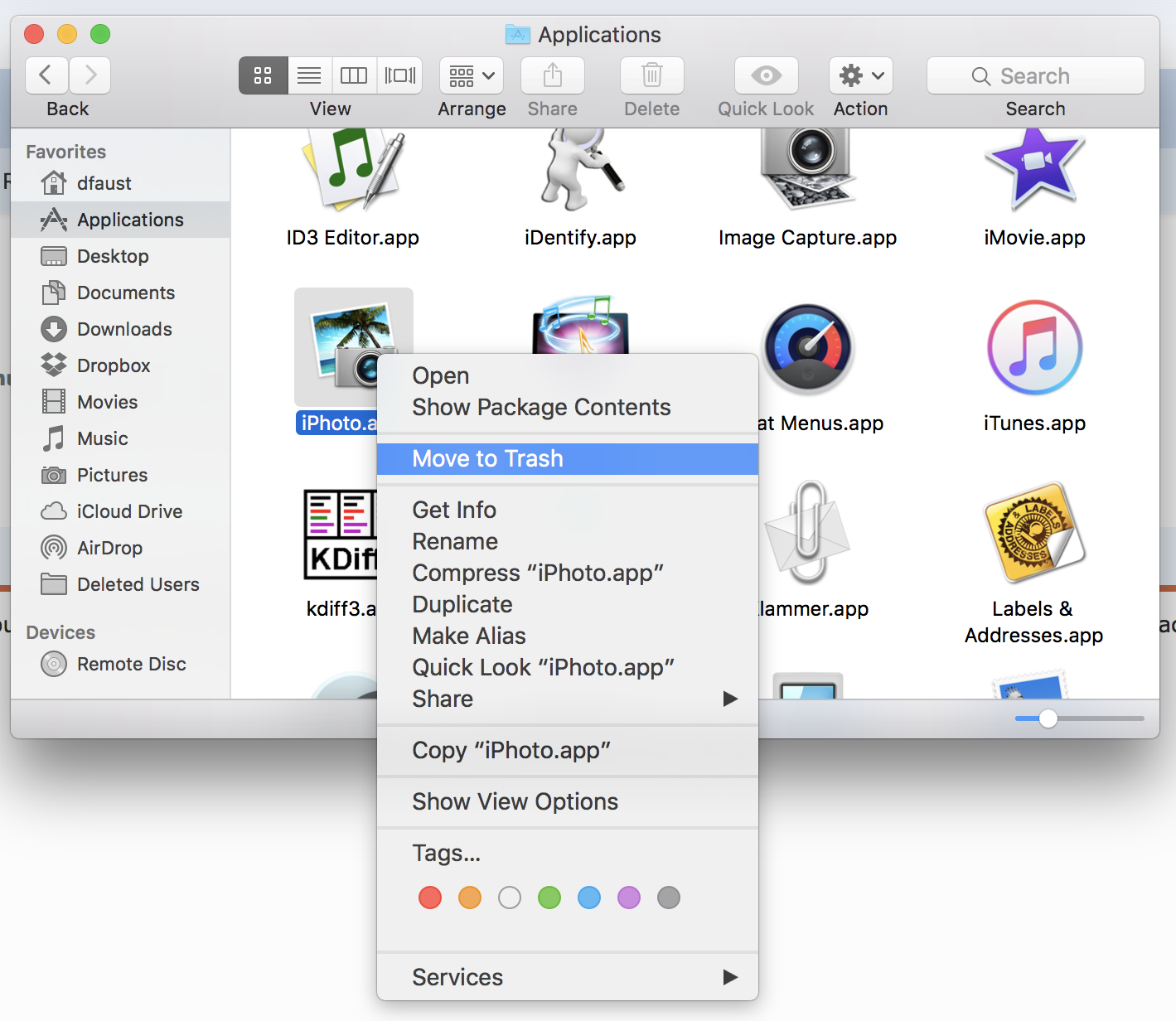The height and width of the screenshot is (1021, 1176).
Task: Expand the Services submenu arrow
Action: pyautogui.click(x=730, y=977)
